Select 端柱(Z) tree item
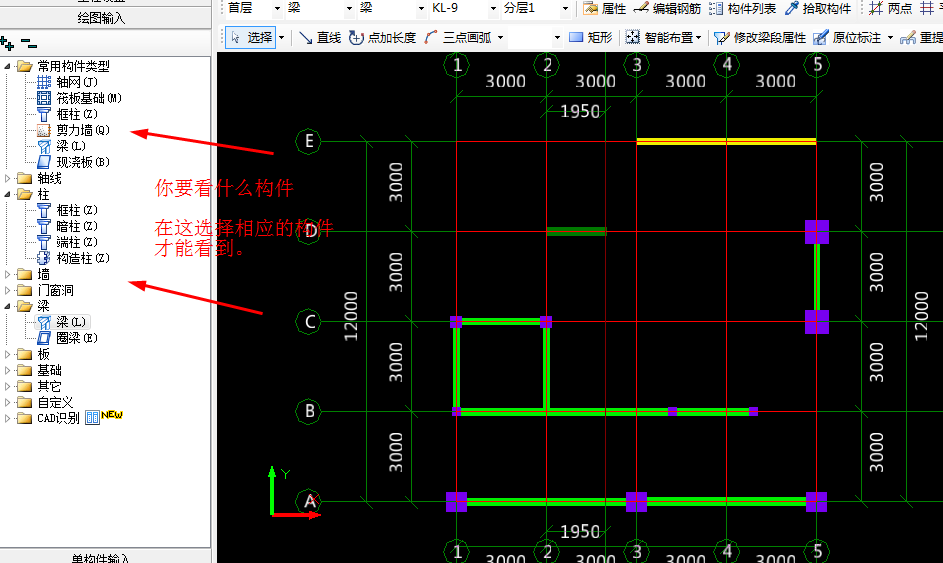Image resolution: width=943 pixels, height=563 pixels. click(67, 242)
